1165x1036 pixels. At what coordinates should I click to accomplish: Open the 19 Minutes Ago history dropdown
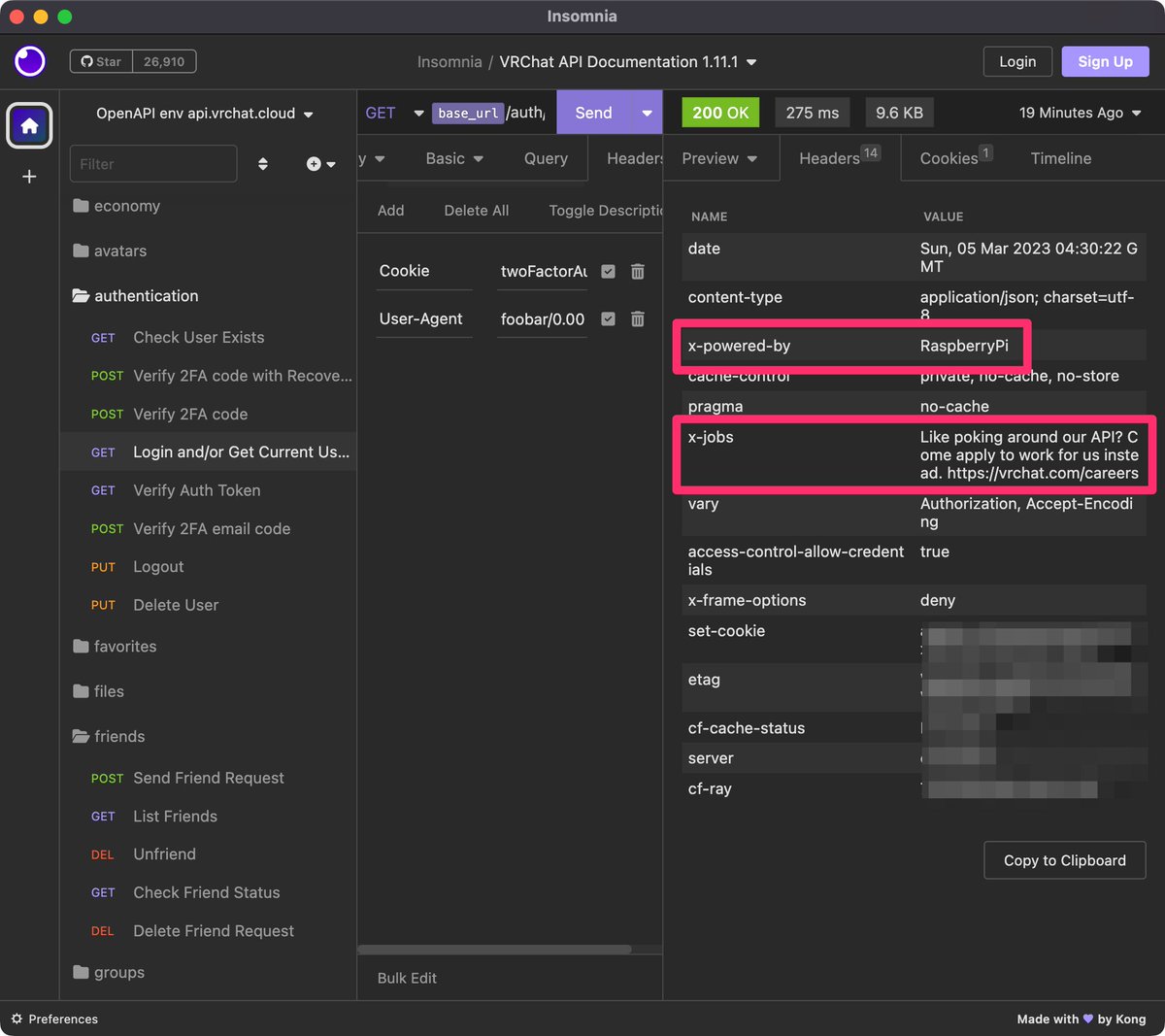tap(1080, 113)
